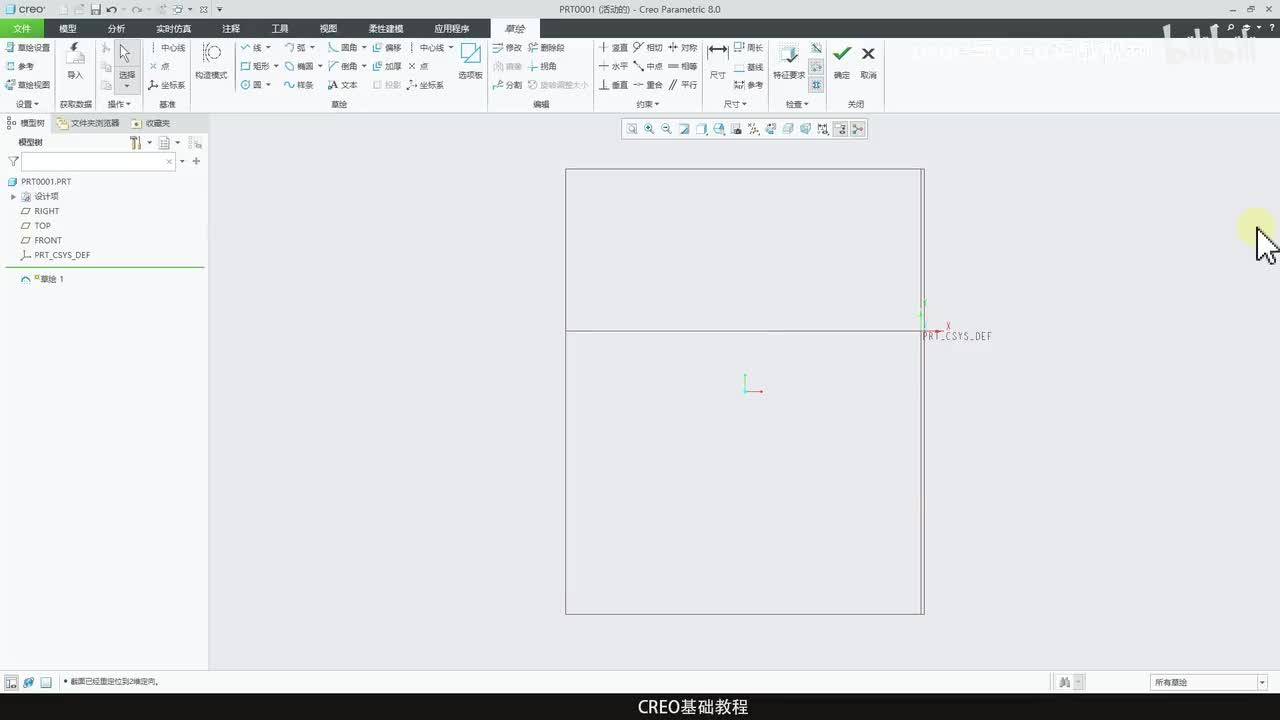This screenshot has width=1280, height=720.
Task: Switch to the 工具 (Tools) ribbon tab
Action: tap(280, 29)
